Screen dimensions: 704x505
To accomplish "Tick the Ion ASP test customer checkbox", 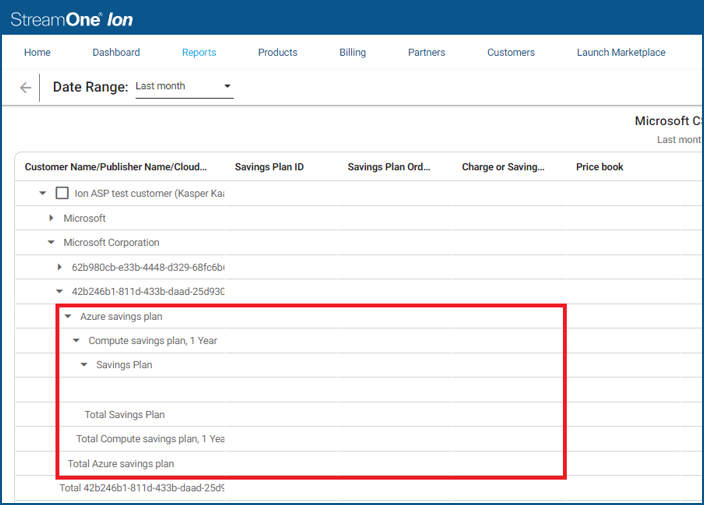I will pyautogui.click(x=62, y=193).
